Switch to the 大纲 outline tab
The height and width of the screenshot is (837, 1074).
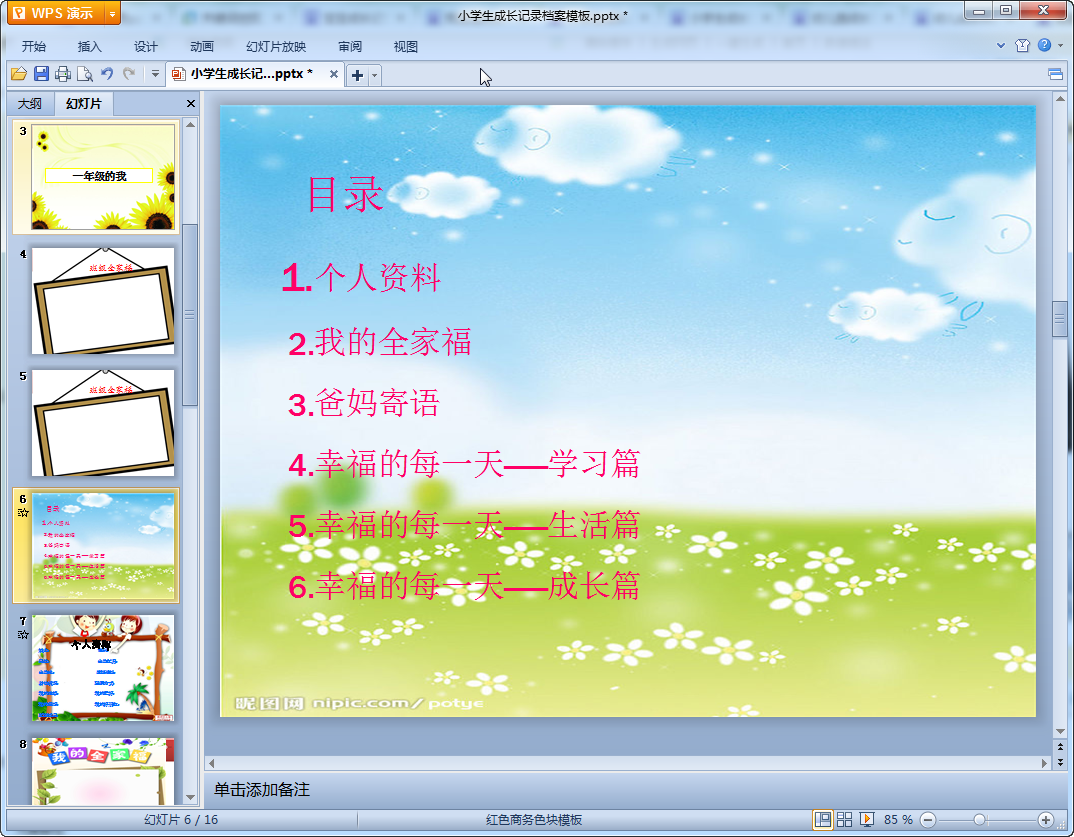(x=30, y=103)
